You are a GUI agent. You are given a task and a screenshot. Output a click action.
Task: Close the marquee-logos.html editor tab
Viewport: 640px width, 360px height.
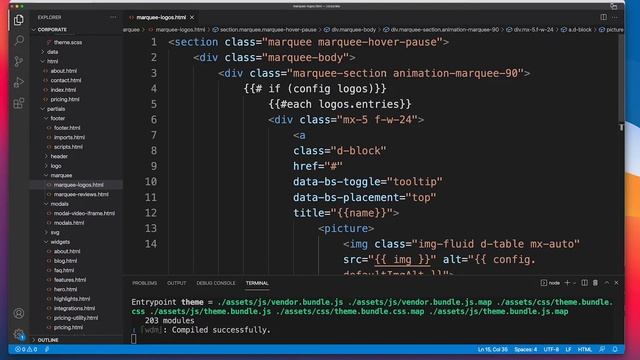(x=192, y=17)
